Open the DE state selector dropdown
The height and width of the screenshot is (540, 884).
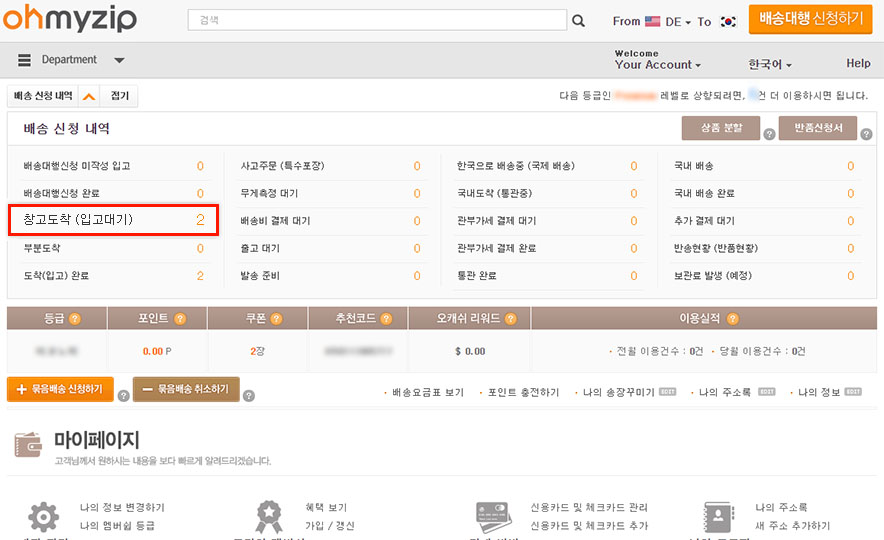point(678,21)
